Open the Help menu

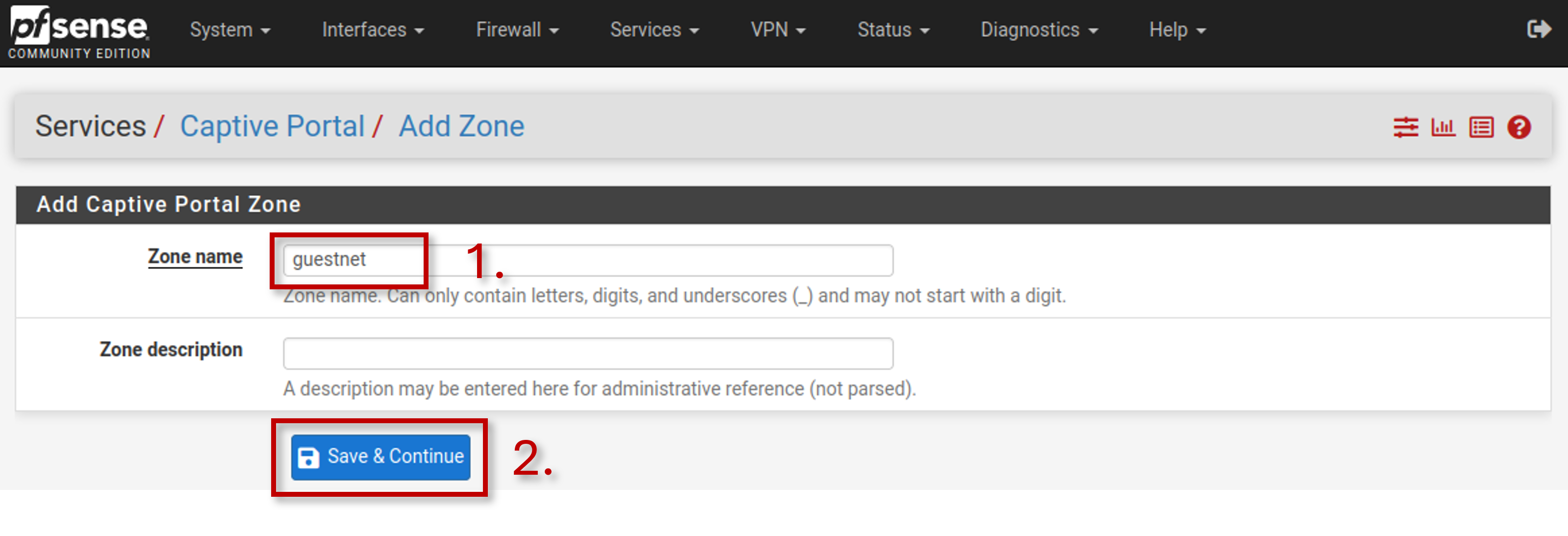(x=1177, y=30)
